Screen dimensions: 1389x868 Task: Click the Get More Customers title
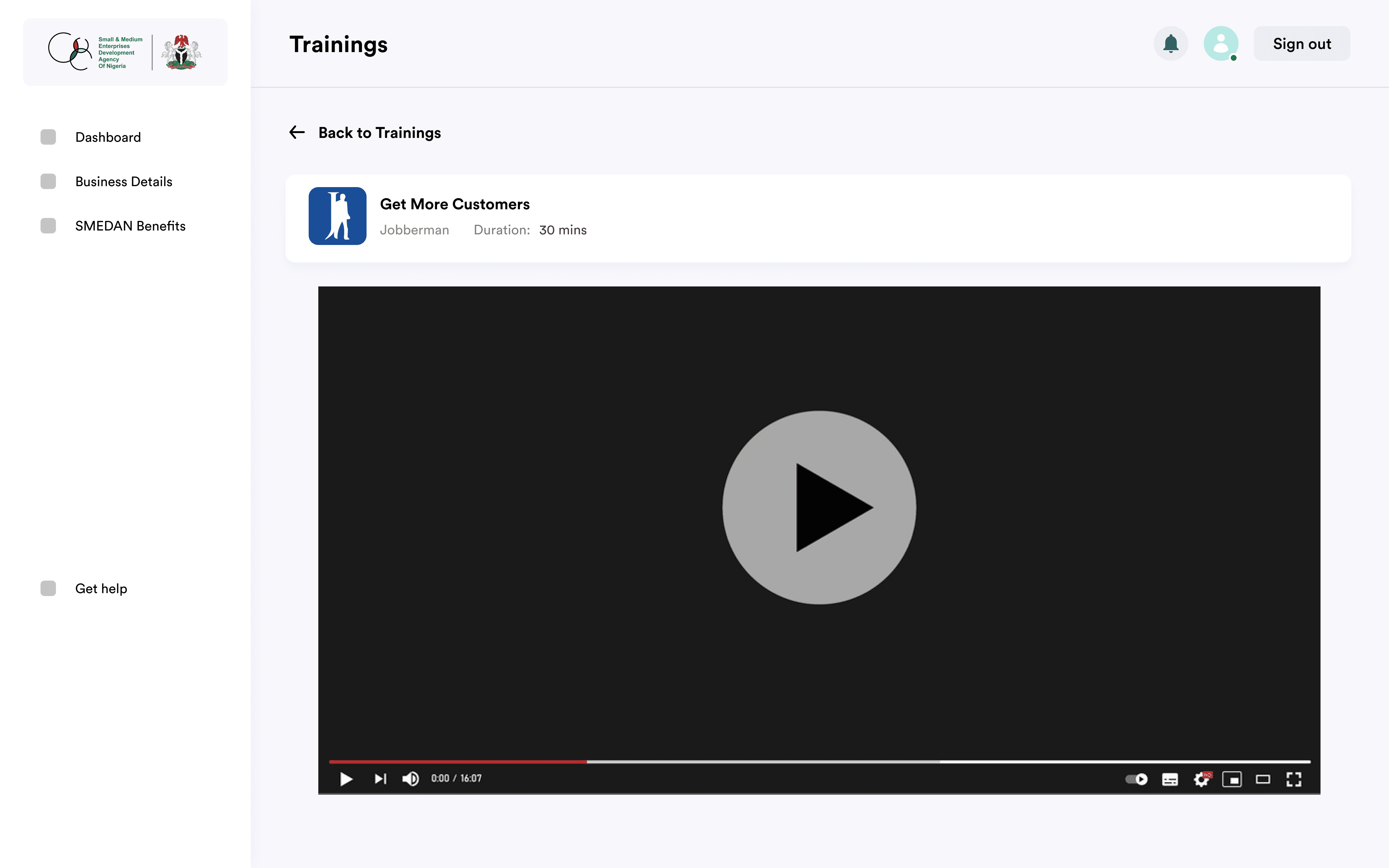[455, 204]
